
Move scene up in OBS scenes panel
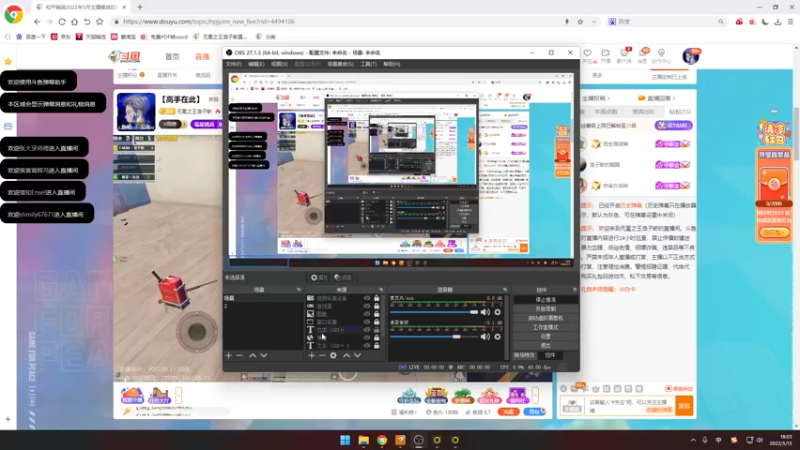pyautogui.click(x=253, y=355)
